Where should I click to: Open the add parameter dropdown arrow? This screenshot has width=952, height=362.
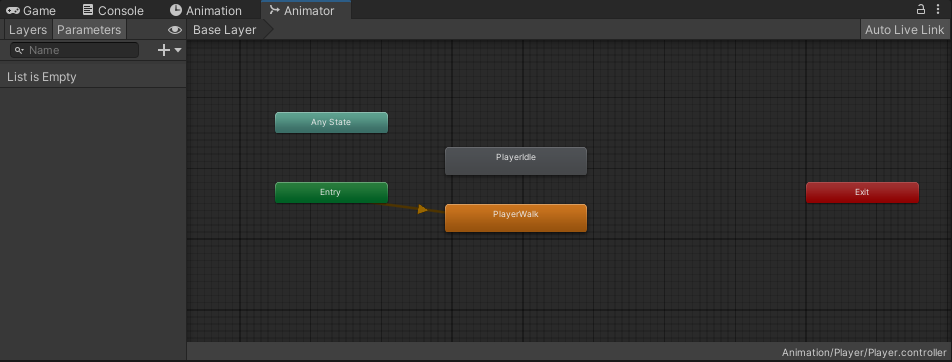pyautogui.click(x=178, y=50)
